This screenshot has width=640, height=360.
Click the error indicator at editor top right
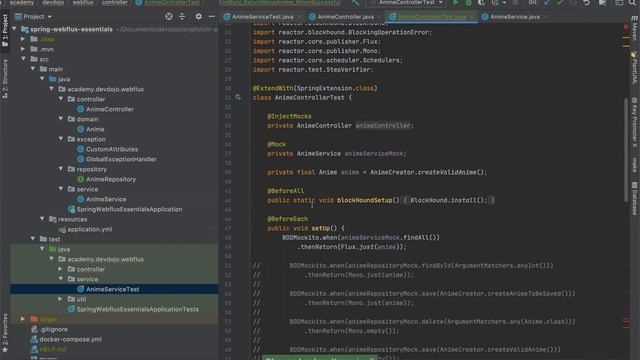[626, 27]
